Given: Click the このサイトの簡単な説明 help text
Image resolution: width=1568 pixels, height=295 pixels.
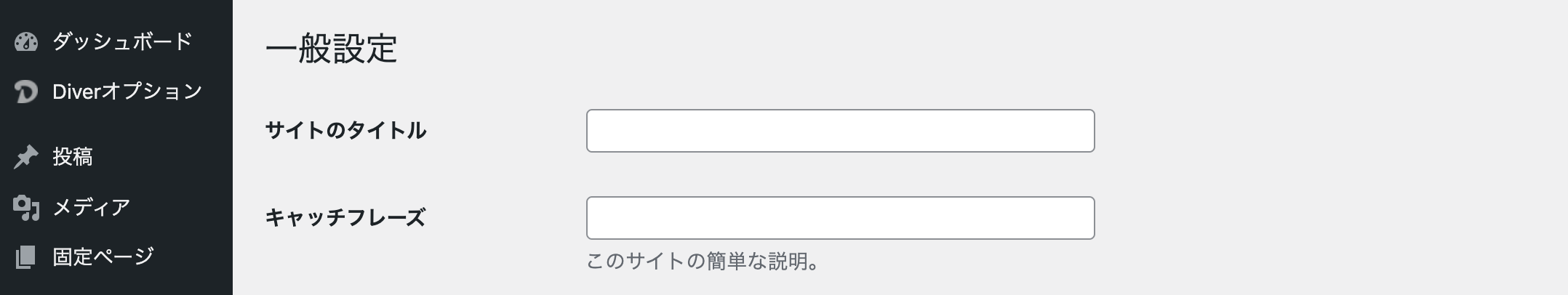Looking at the screenshot, I should pyautogui.click(x=703, y=262).
